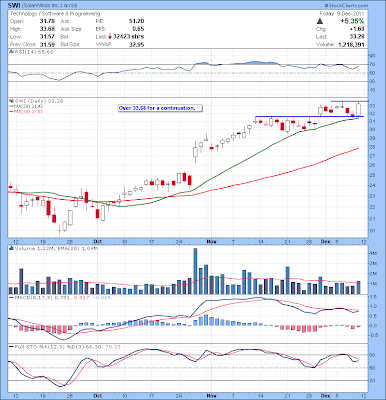The height and width of the screenshot is (400, 386).
Task: Click the Technology / Software & Programming sector text
Action: click(x=55, y=14)
